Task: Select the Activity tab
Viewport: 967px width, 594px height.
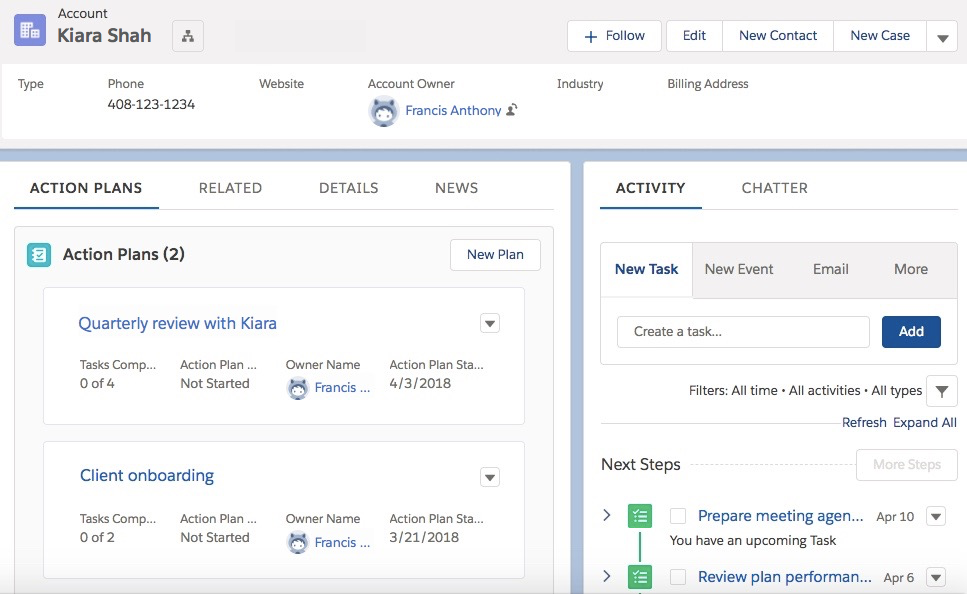Action: [651, 188]
